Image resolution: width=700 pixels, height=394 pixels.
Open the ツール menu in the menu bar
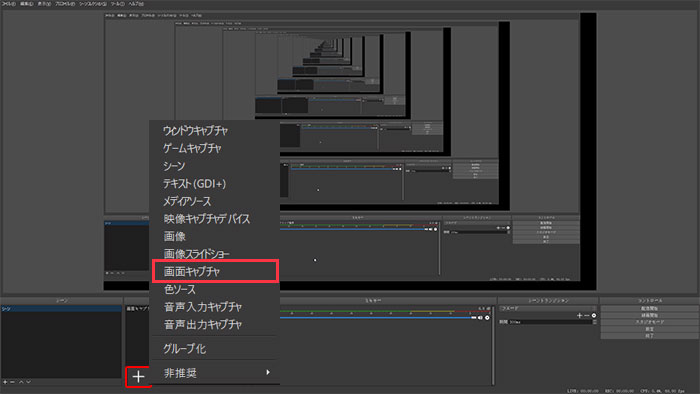tap(118, 4)
